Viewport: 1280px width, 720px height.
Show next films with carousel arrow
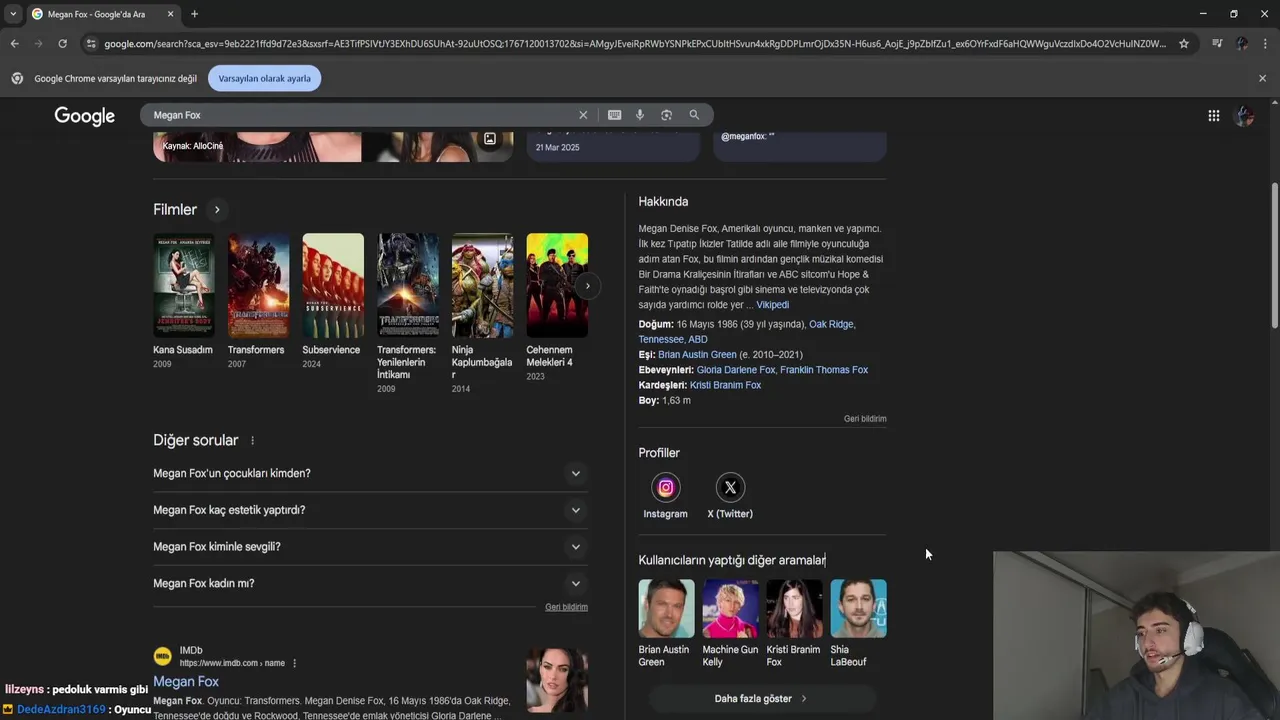(x=587, y=286)
